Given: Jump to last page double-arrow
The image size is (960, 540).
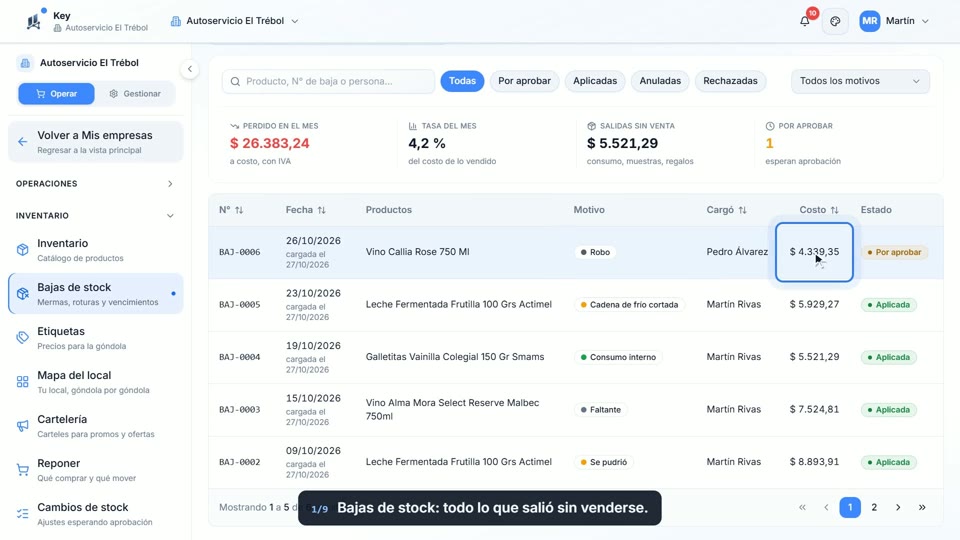Looking at the screenshot, I should click(922, 508).
